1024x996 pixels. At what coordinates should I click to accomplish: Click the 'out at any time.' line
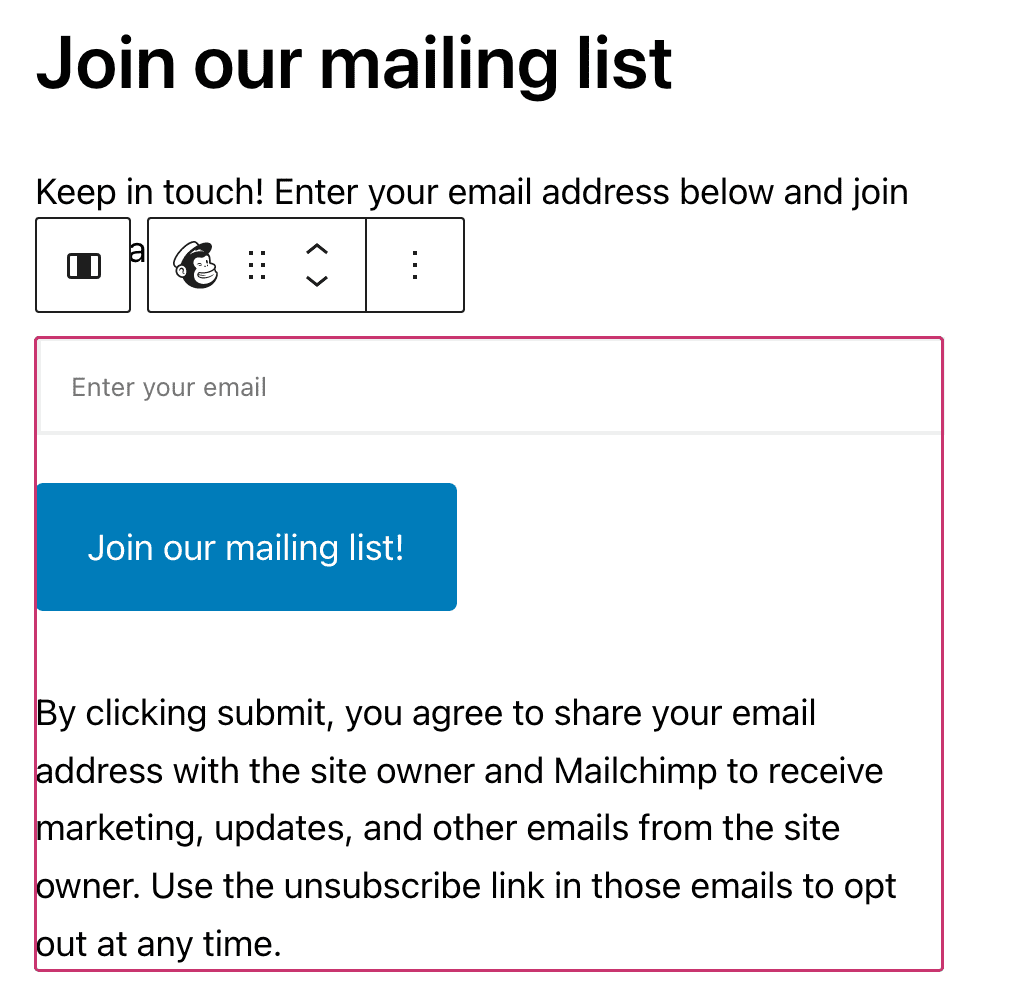coord(160,944)
